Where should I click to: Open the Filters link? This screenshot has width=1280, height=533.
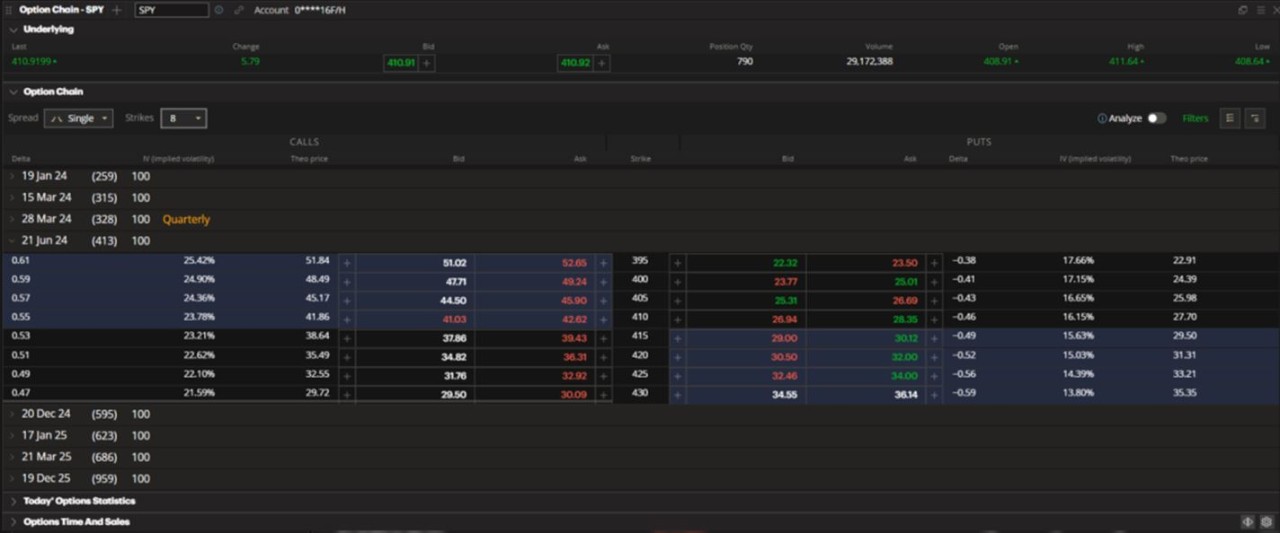(1195, 118)
